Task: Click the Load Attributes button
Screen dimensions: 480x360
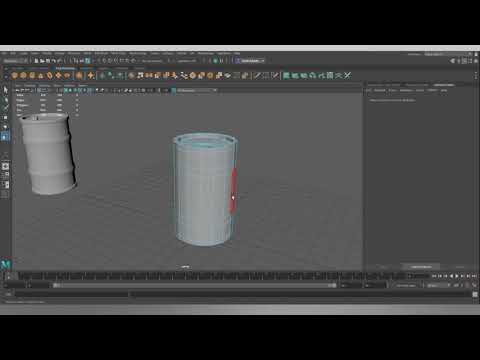Action: [x=421, y=267]
